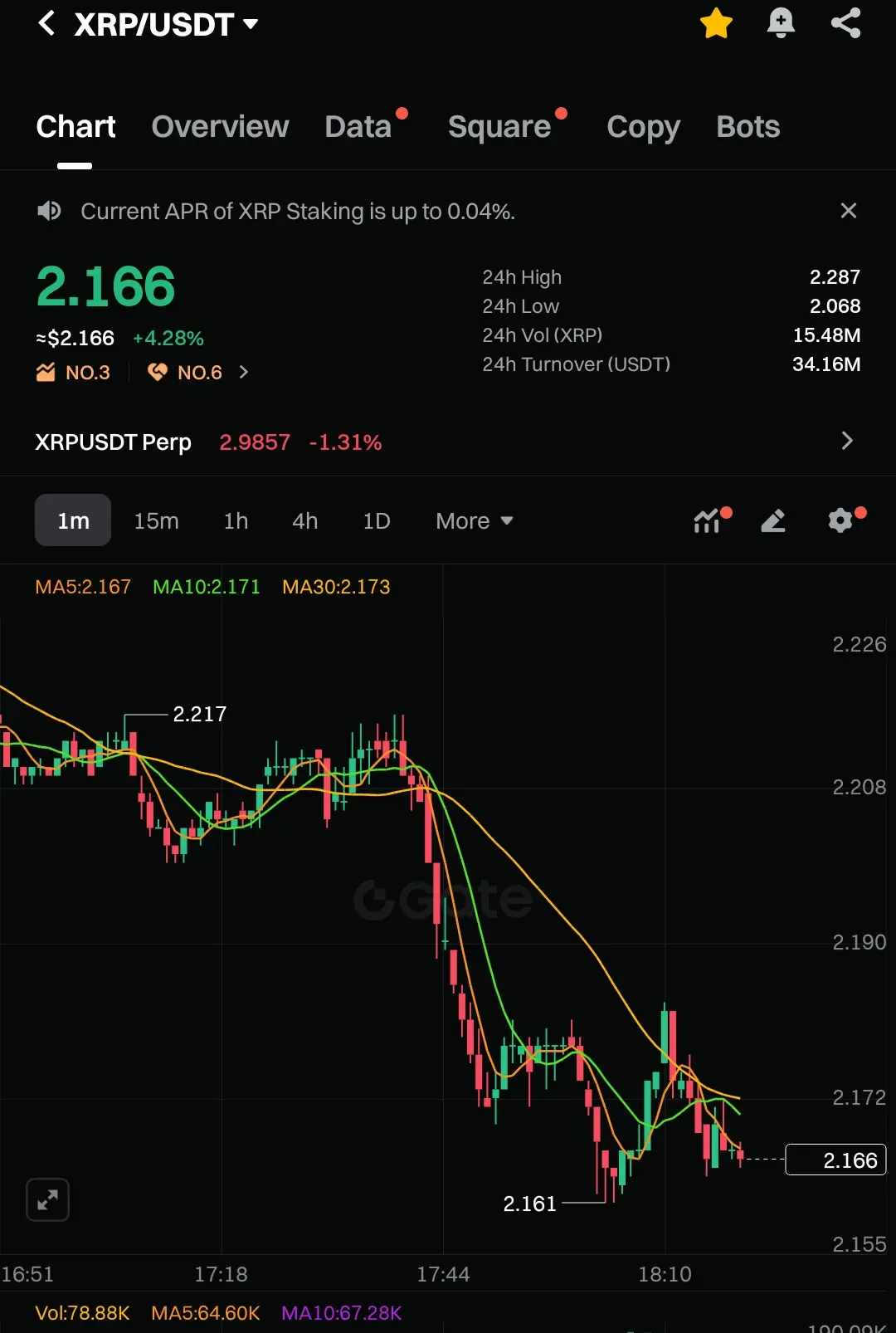Viewport: 896px width, 1333px height.
Task: Switch to the Chart tab
Action: point(75,127)
